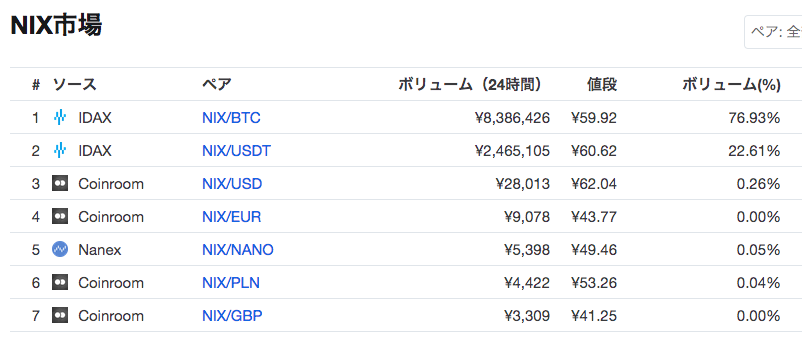Open the NIX/PLN pair link
The image size is (802, 363).
(231, 283)
